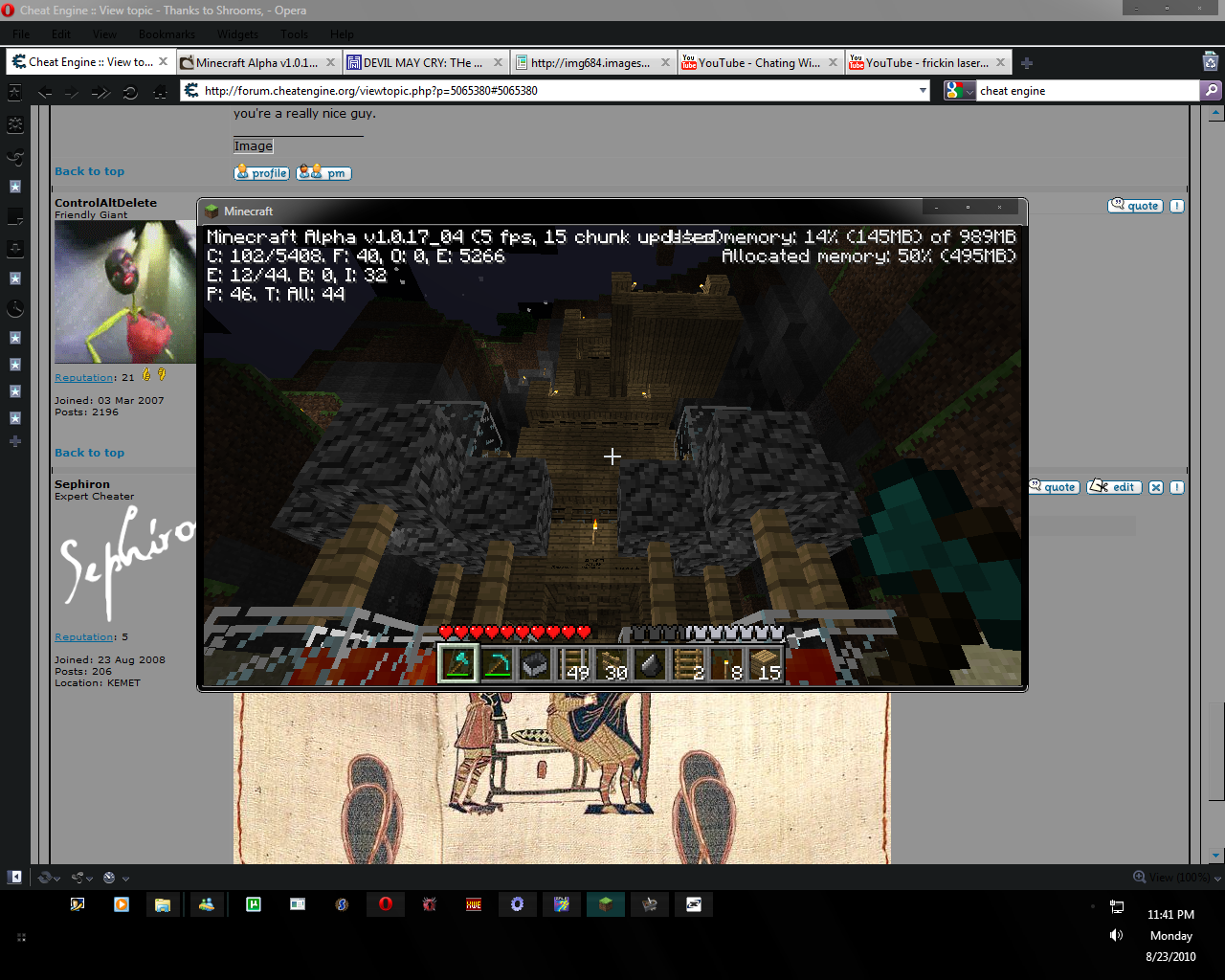Image resolution: width=1225 pixels, height=980 pixels.
Task: Open a new tab with plus icon
Action: 1027,63
